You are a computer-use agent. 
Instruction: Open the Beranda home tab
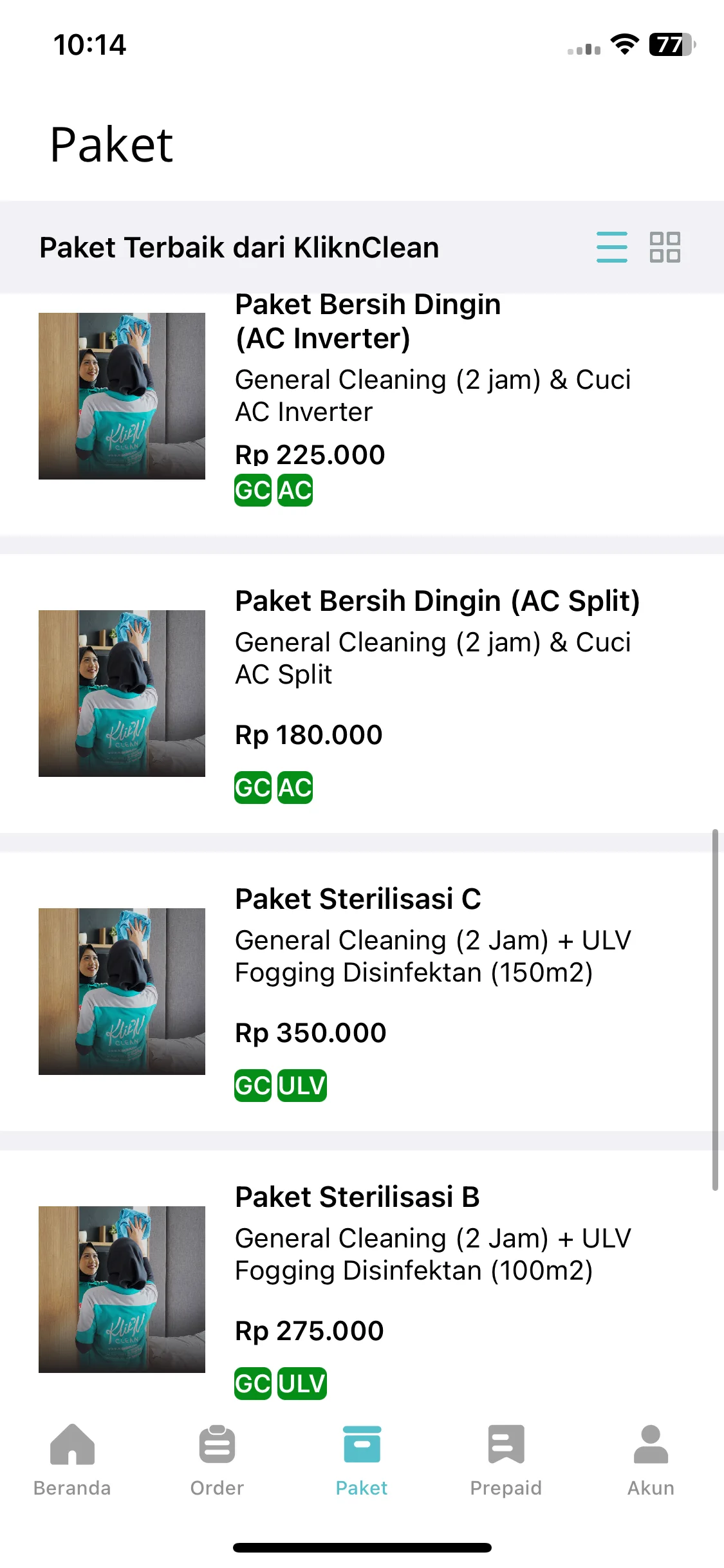pos(72,1460)
